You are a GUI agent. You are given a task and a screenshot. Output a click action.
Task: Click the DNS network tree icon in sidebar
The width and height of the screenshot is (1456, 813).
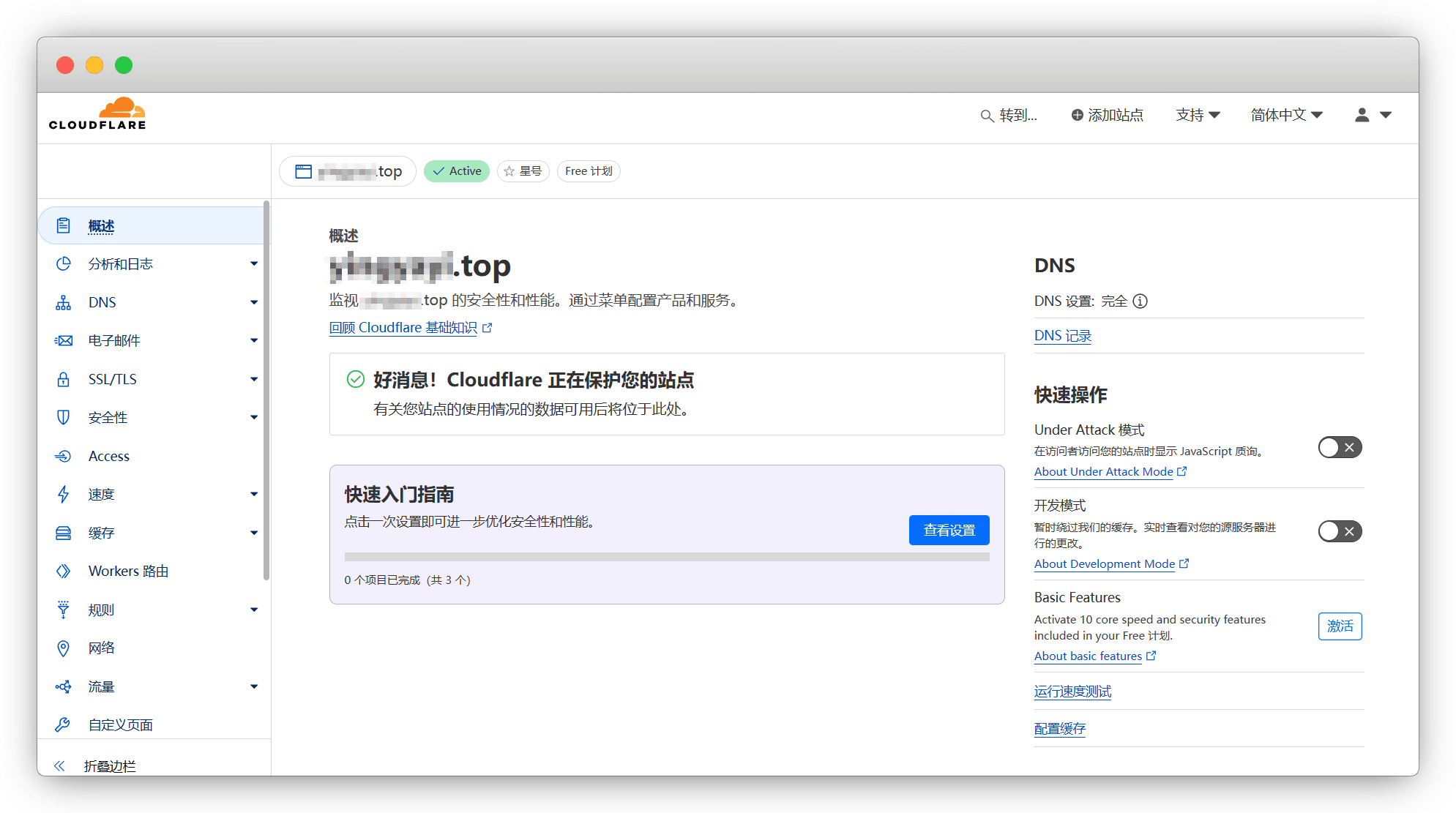[64, 302]
